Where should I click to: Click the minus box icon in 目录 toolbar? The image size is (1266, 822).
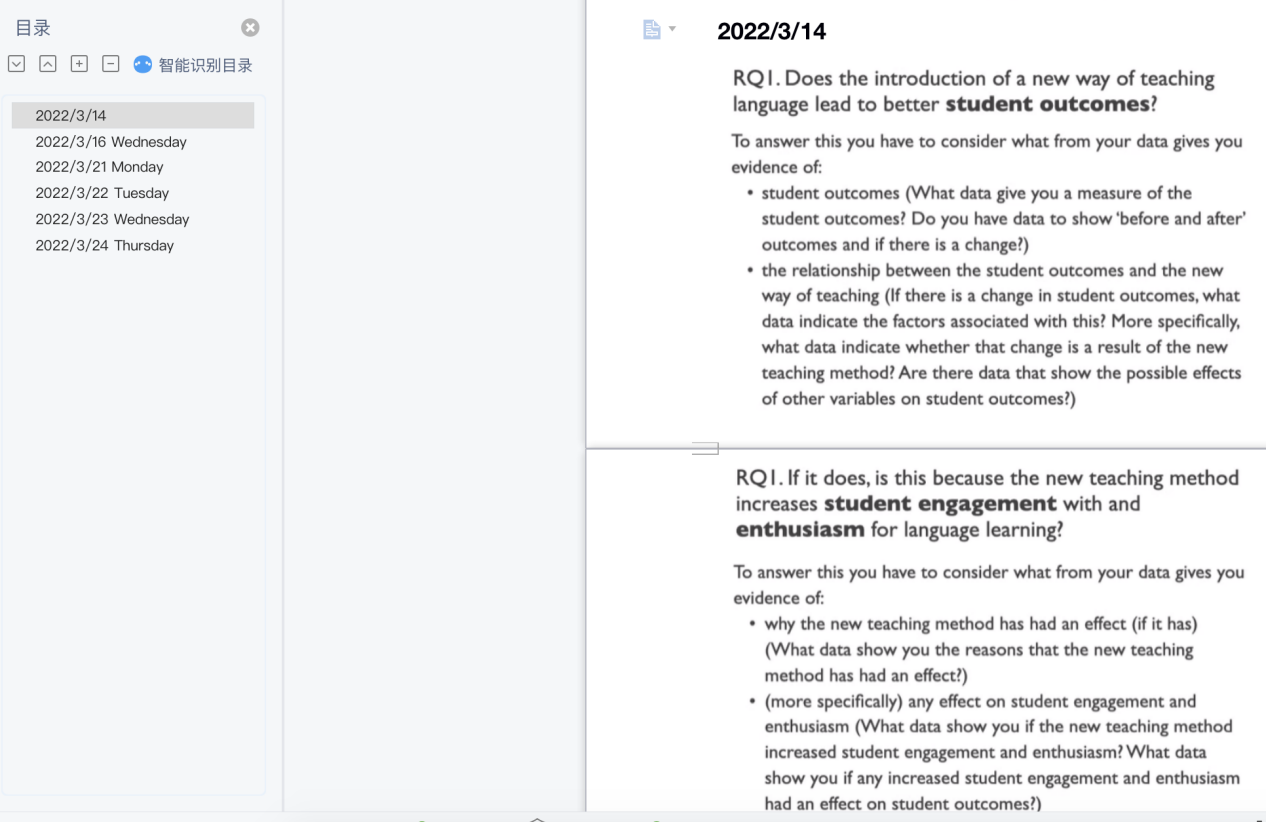point(111,65)
